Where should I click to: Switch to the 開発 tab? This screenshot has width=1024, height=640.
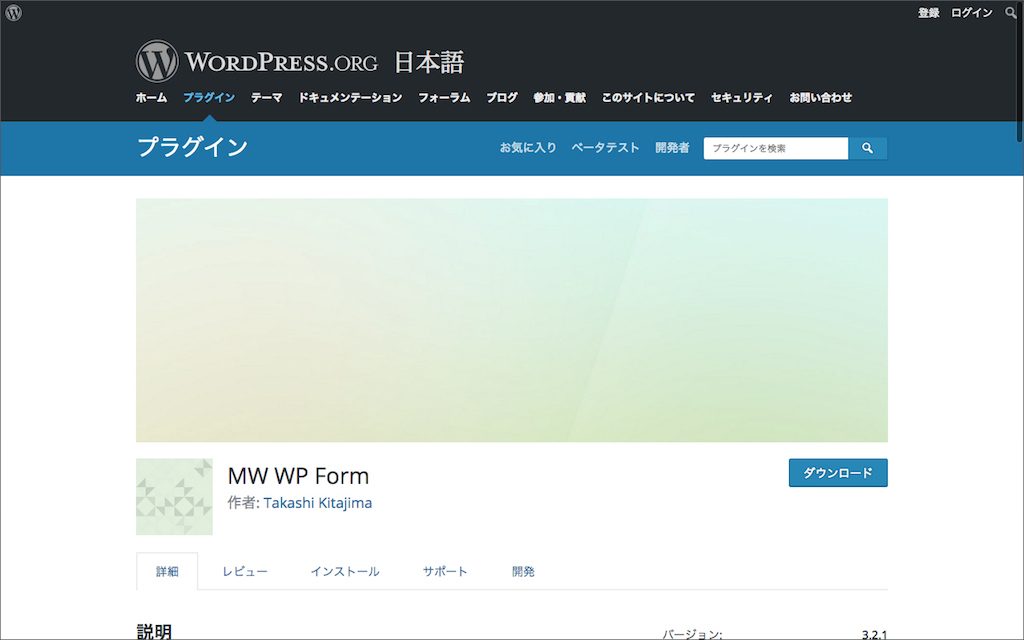tap(523, 571)
